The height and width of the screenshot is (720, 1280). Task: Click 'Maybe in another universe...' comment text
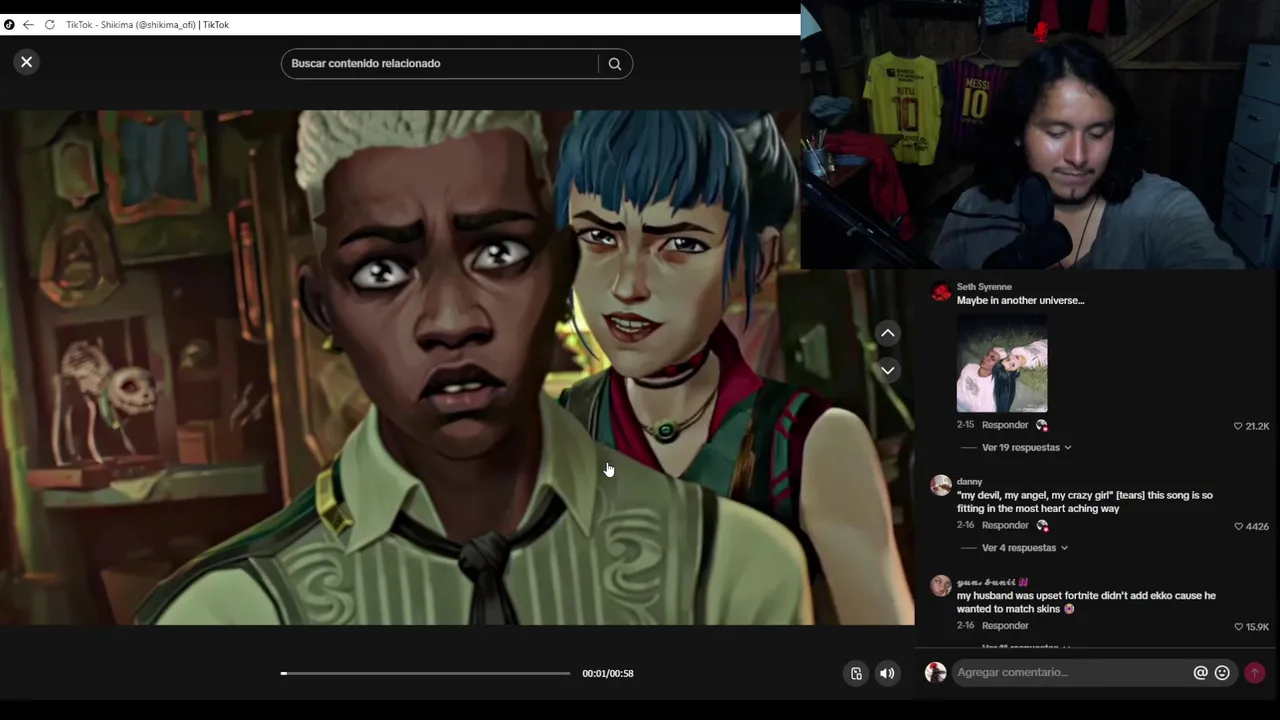[x=1020, y=300]
